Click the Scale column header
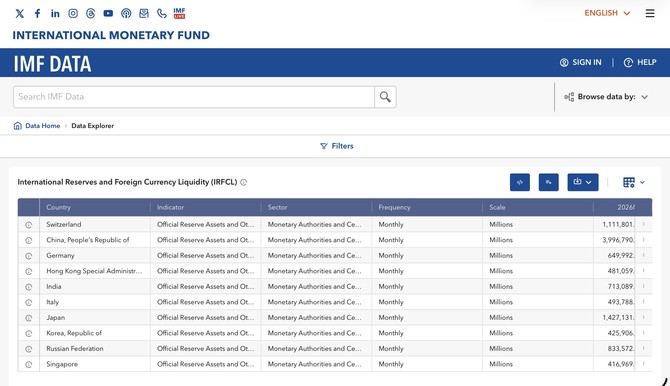This screenshot has width=670, height=386. [x=538, y=207]
